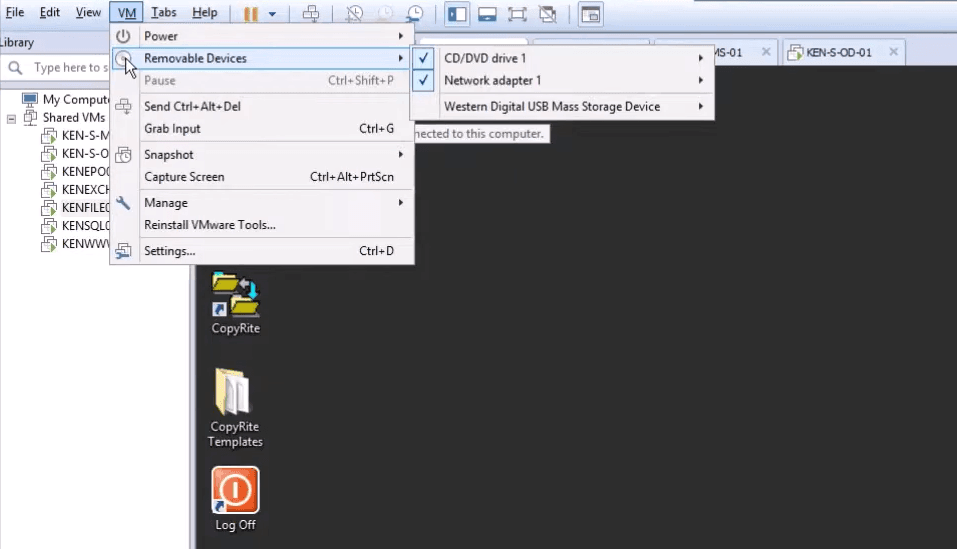Select Reinstall VMware Tools menu entry
The width and height of the screenshot is (957, 549).
tap(210, 225)
